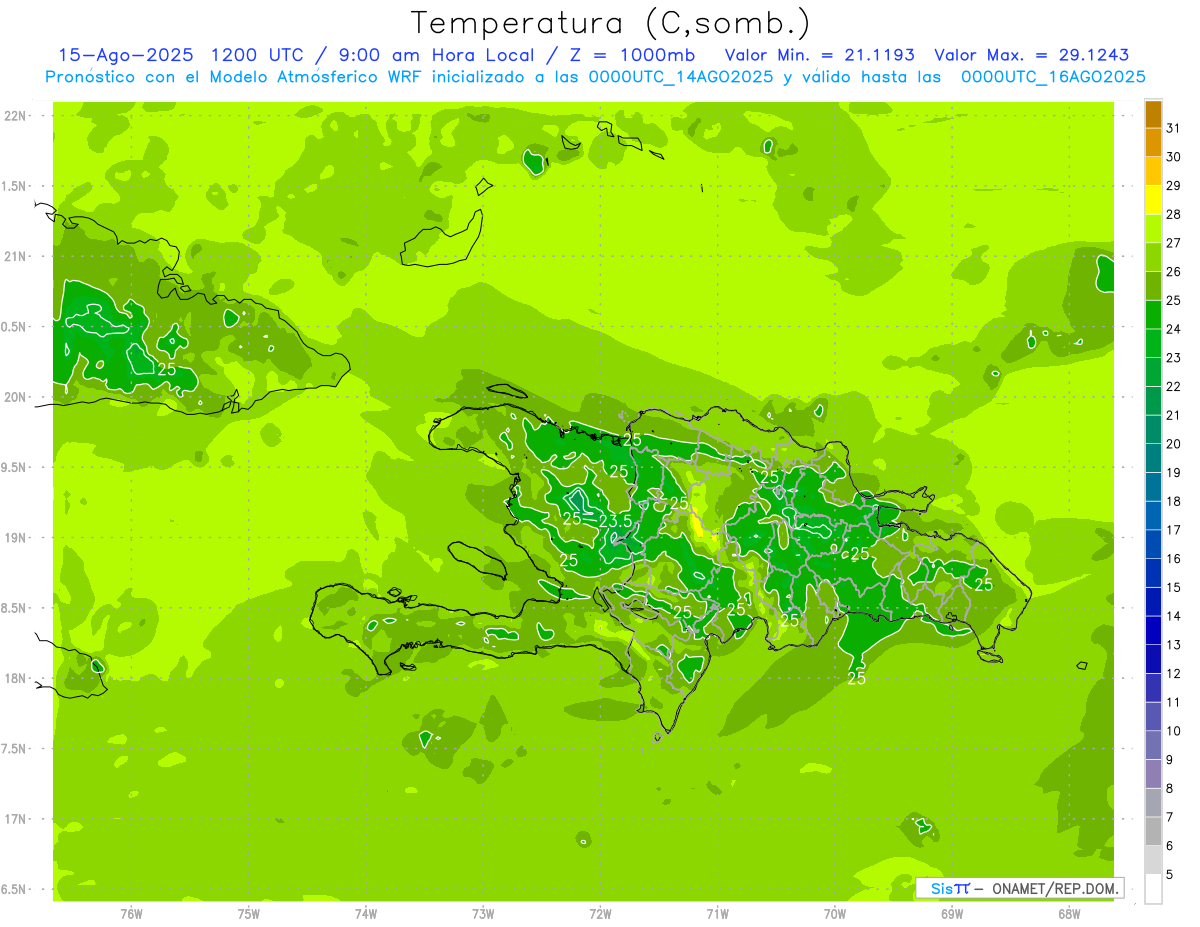Click the "21N" latitude label

[x=15, y=256]
